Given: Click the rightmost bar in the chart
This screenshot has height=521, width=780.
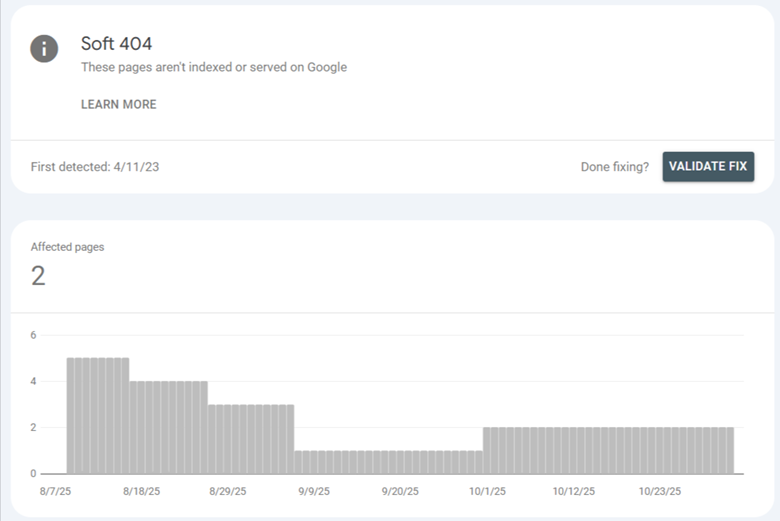Looking at the screenshot, I should tap(729, 450).
